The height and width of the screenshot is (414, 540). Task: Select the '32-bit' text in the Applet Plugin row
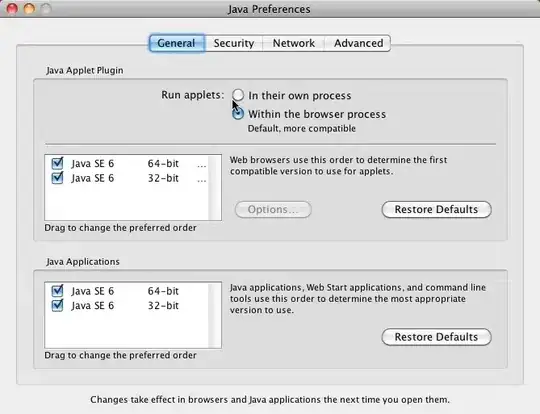(x=163, y=178)
